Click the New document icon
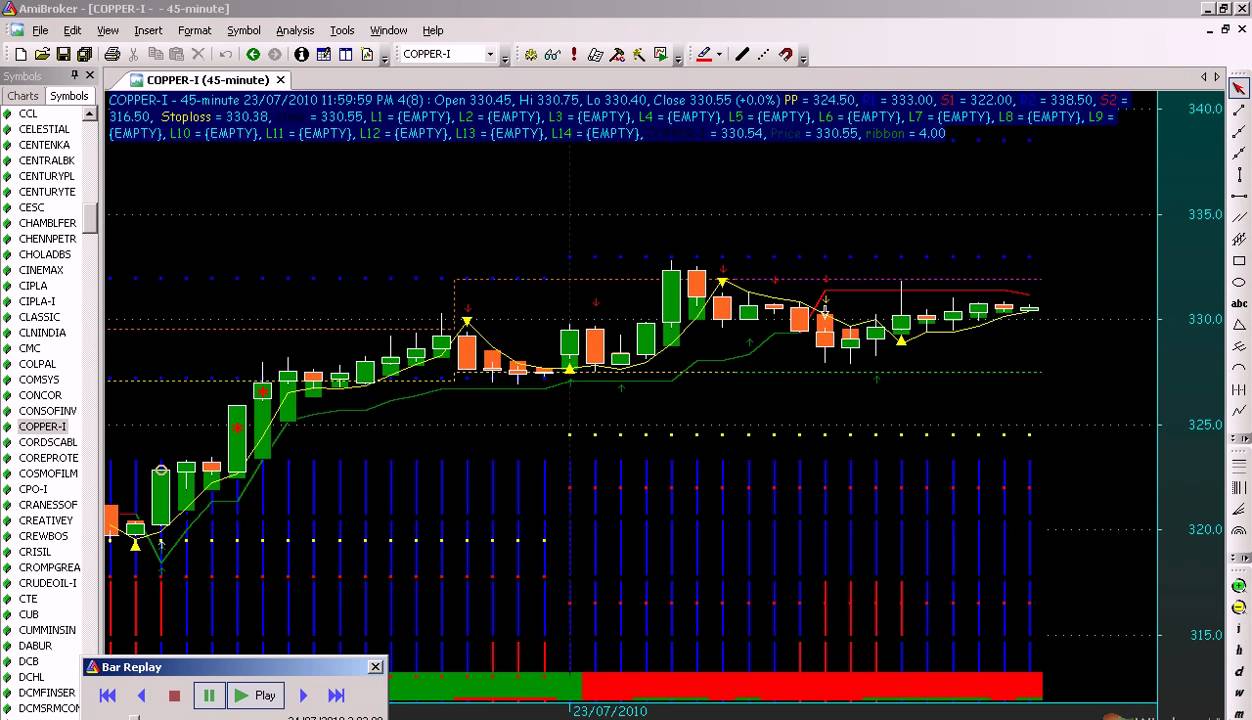The image size is (1252, 720). (20, 54)
